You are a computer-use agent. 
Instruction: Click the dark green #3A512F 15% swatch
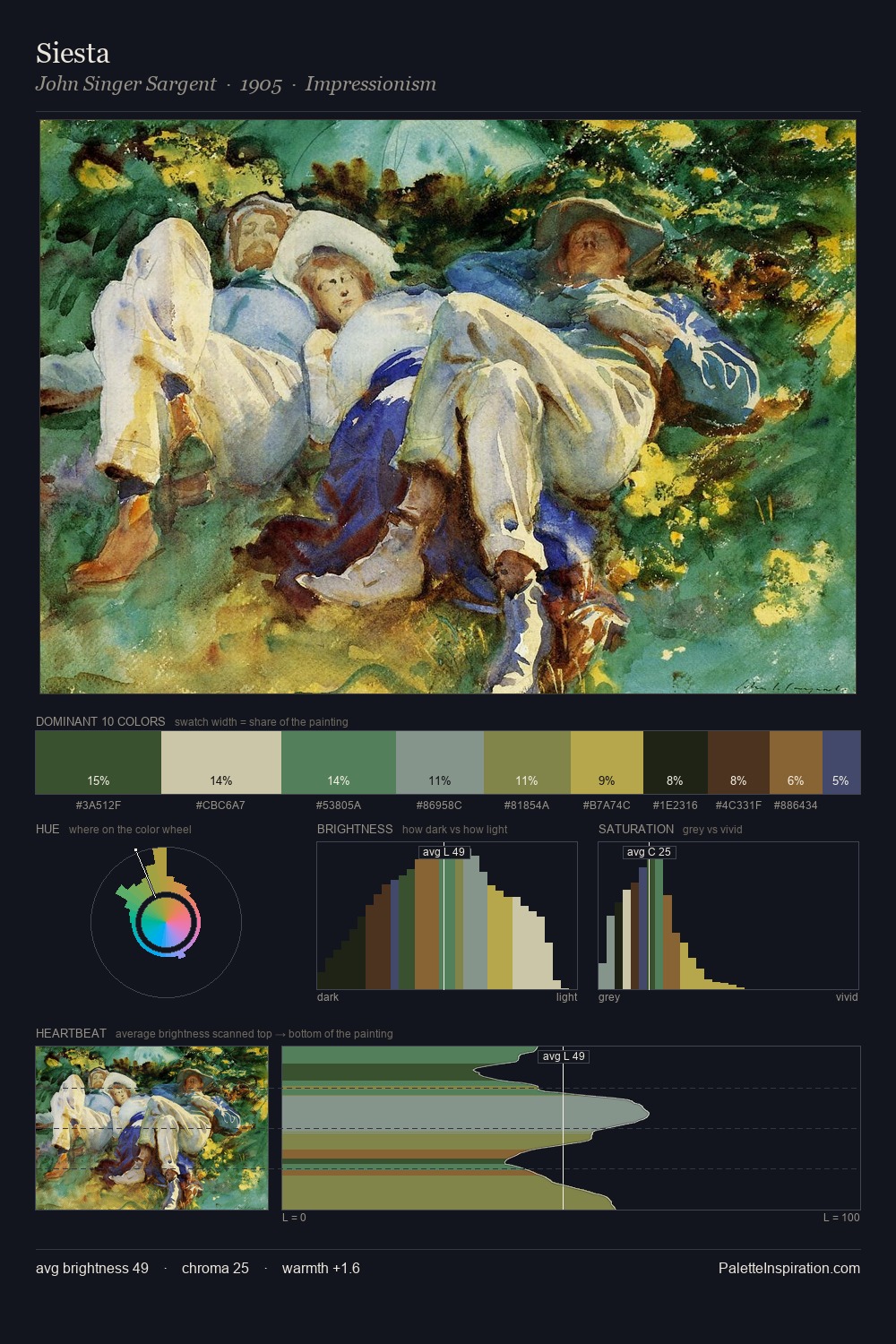point(99,762)
